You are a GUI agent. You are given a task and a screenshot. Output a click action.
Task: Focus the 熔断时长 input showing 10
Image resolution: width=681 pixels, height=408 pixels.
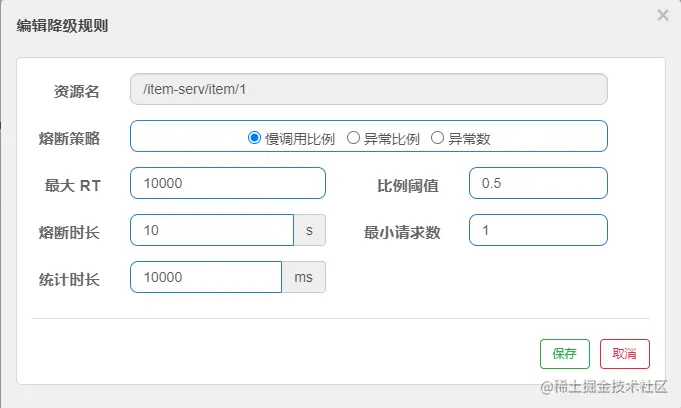click(x=212, y=230)
